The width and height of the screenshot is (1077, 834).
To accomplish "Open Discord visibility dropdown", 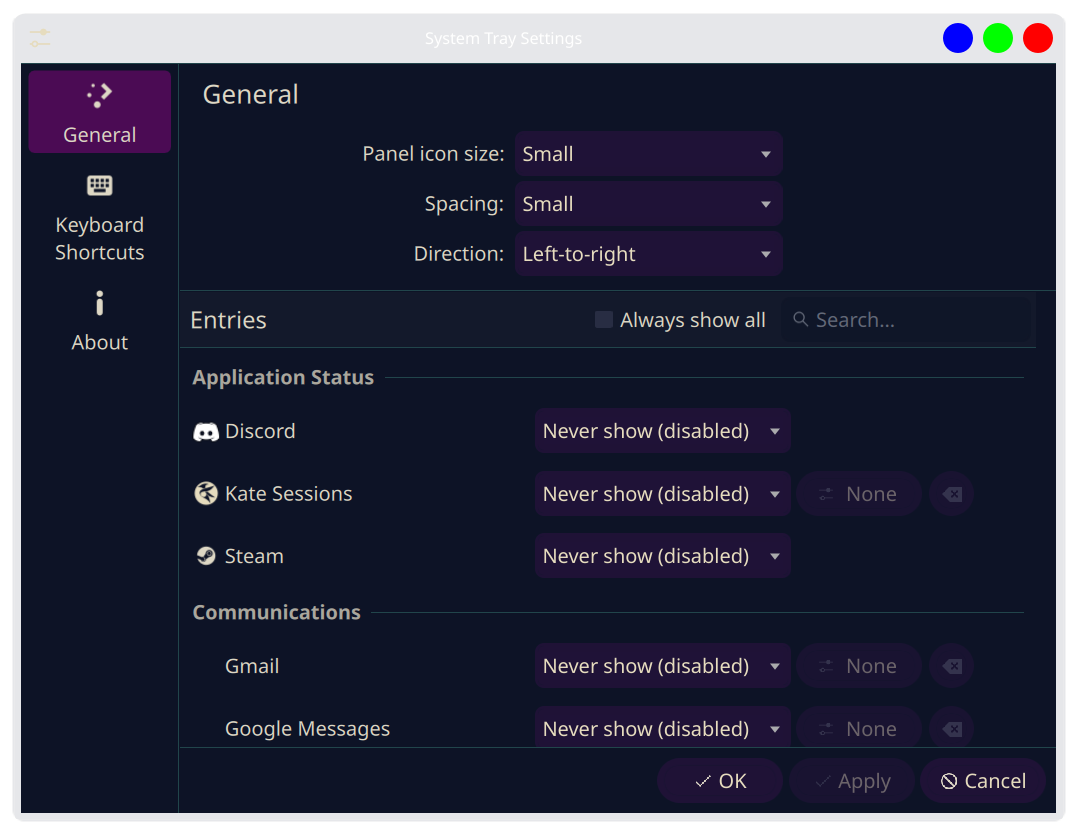I will tap(662, 431).
